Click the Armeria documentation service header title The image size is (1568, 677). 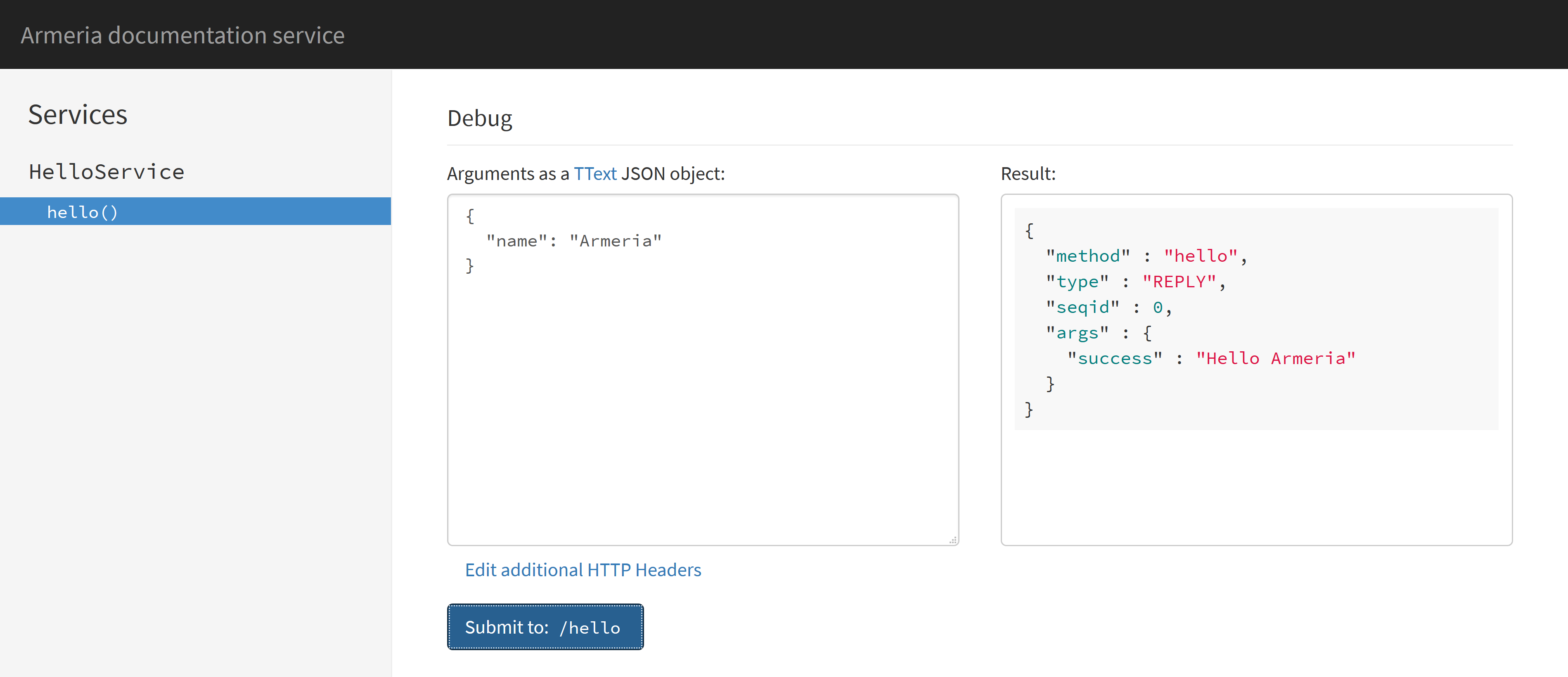(x=182, y=36)
